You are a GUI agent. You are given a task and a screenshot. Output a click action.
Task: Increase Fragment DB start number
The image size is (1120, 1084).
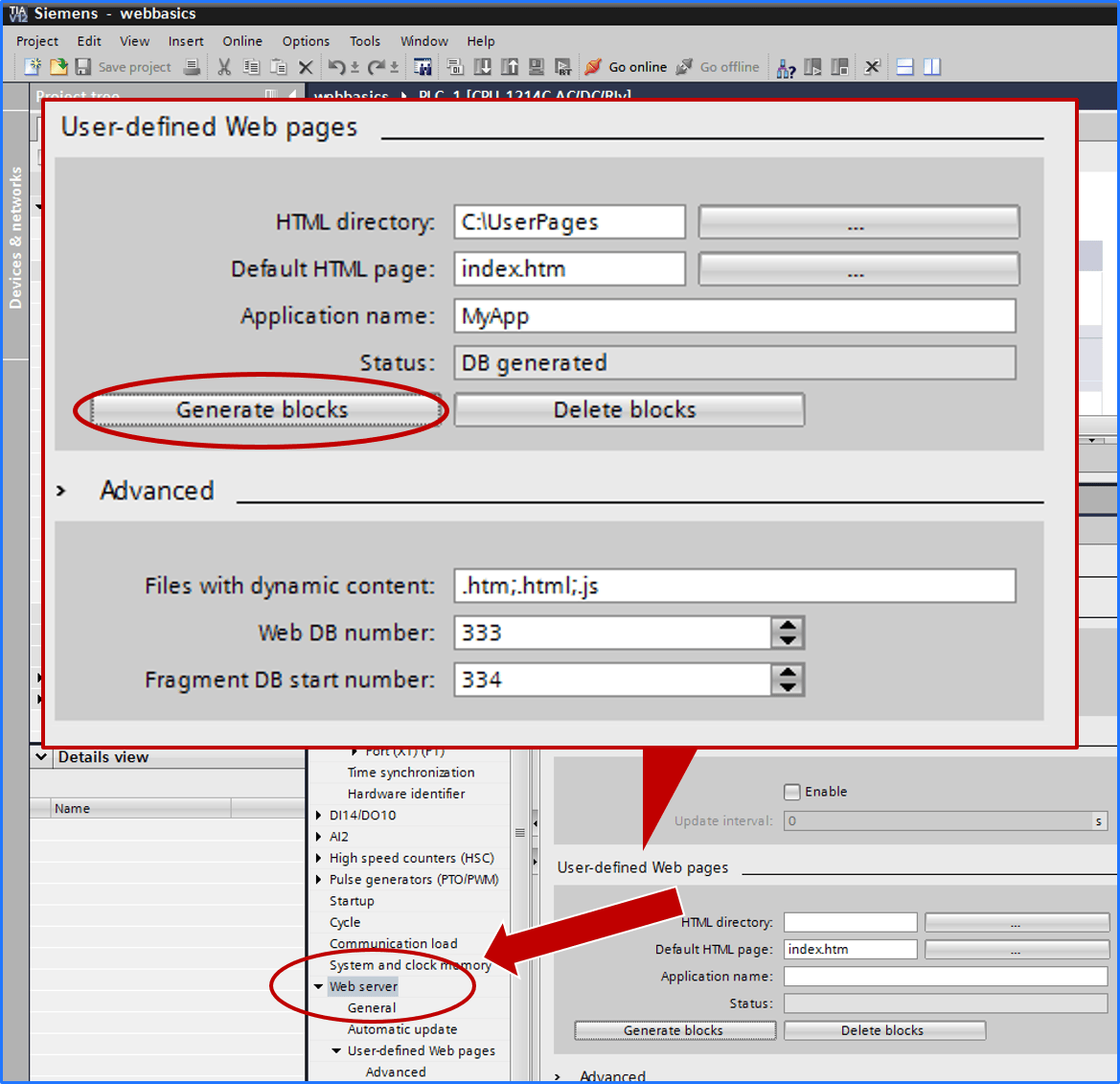[788, 673]
